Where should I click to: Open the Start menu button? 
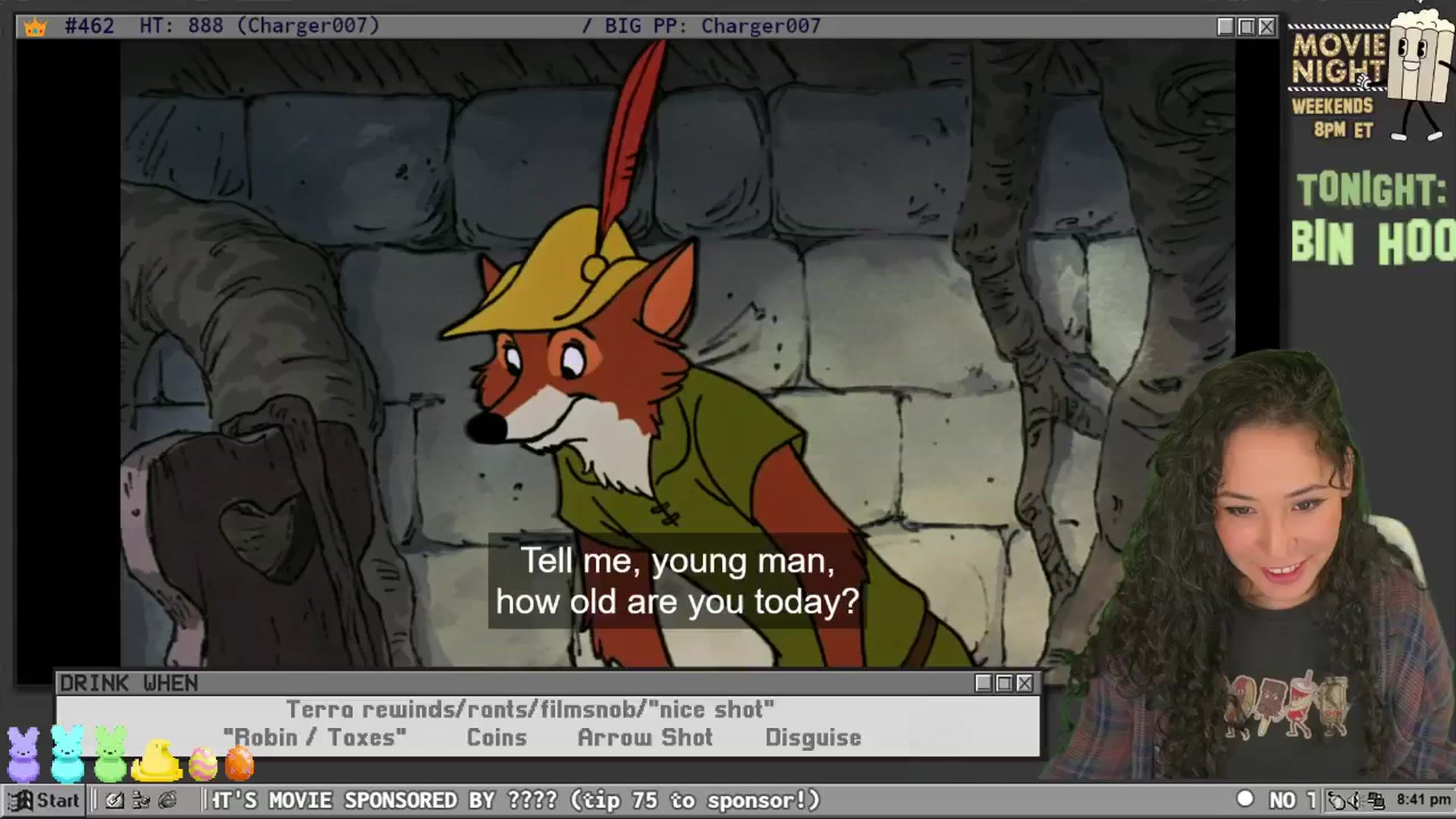click(x=43, y=800)
